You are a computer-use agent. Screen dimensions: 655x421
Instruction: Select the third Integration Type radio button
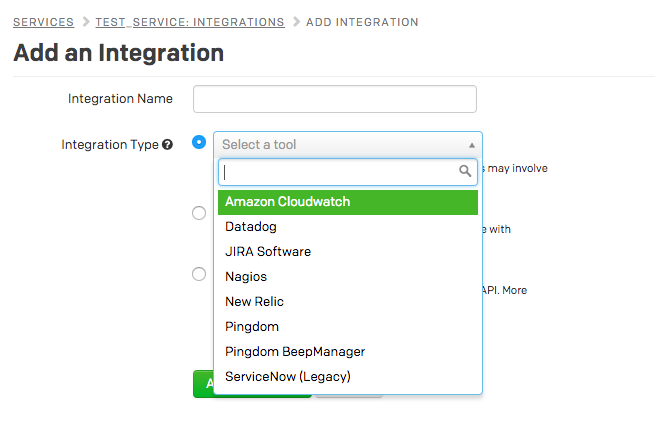pos(199,274)
